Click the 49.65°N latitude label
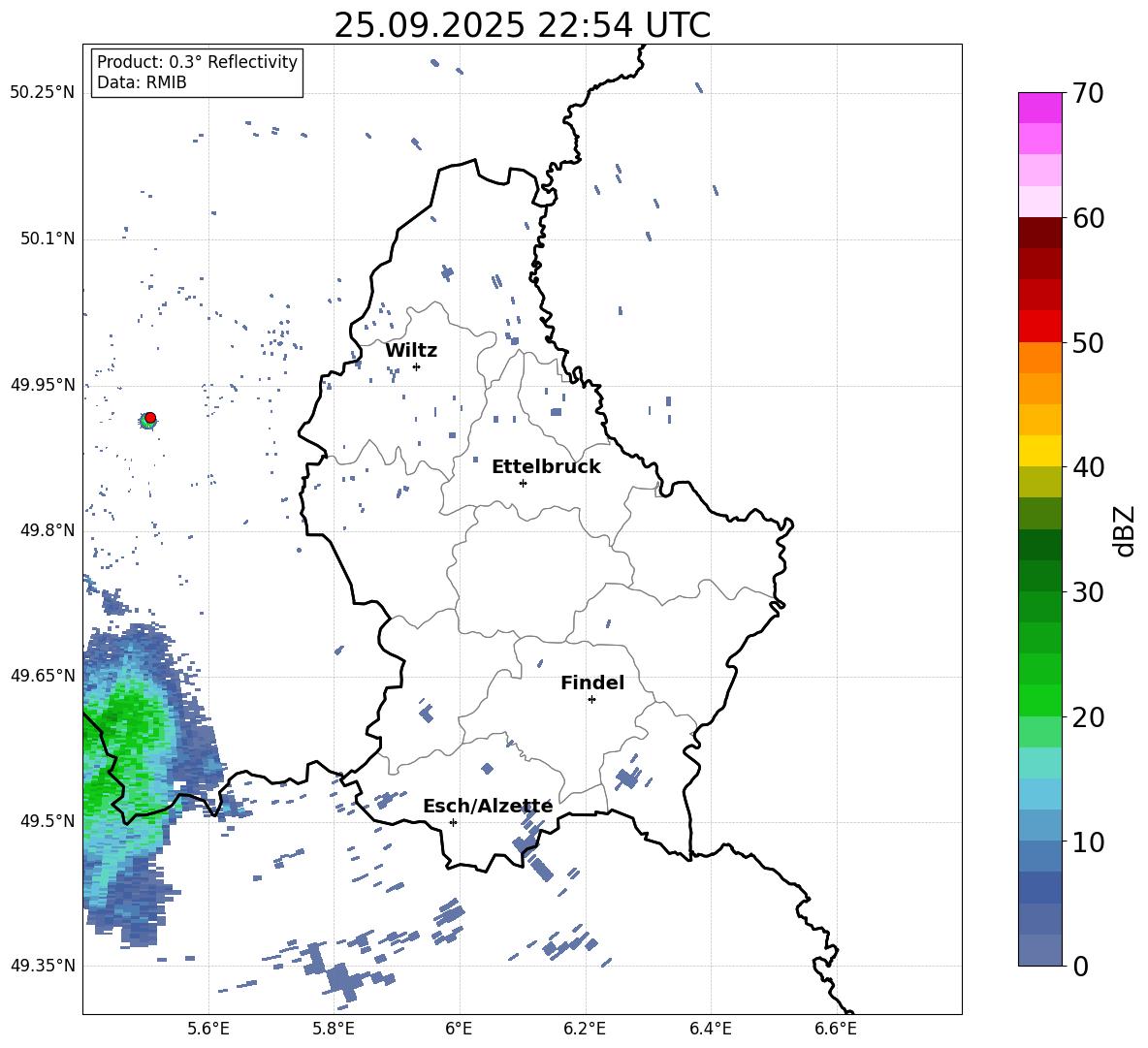 [43, 676]
